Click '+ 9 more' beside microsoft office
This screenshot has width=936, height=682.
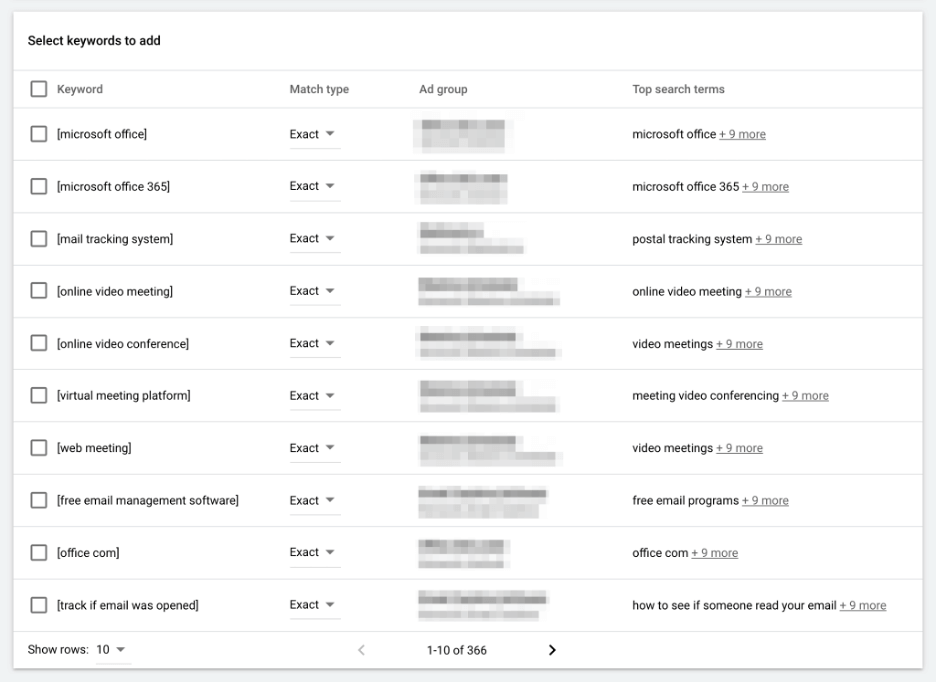(x=742, y=134)
